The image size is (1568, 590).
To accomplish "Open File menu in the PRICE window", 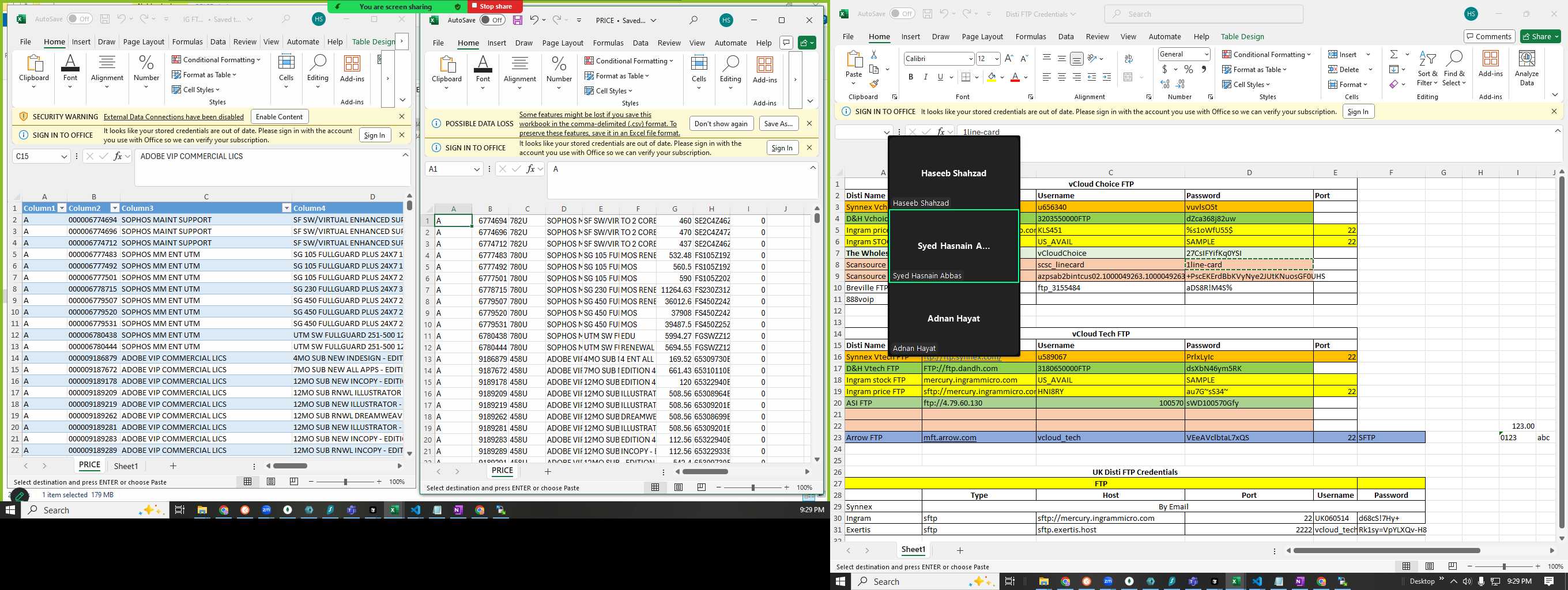I will click(438, 43).
